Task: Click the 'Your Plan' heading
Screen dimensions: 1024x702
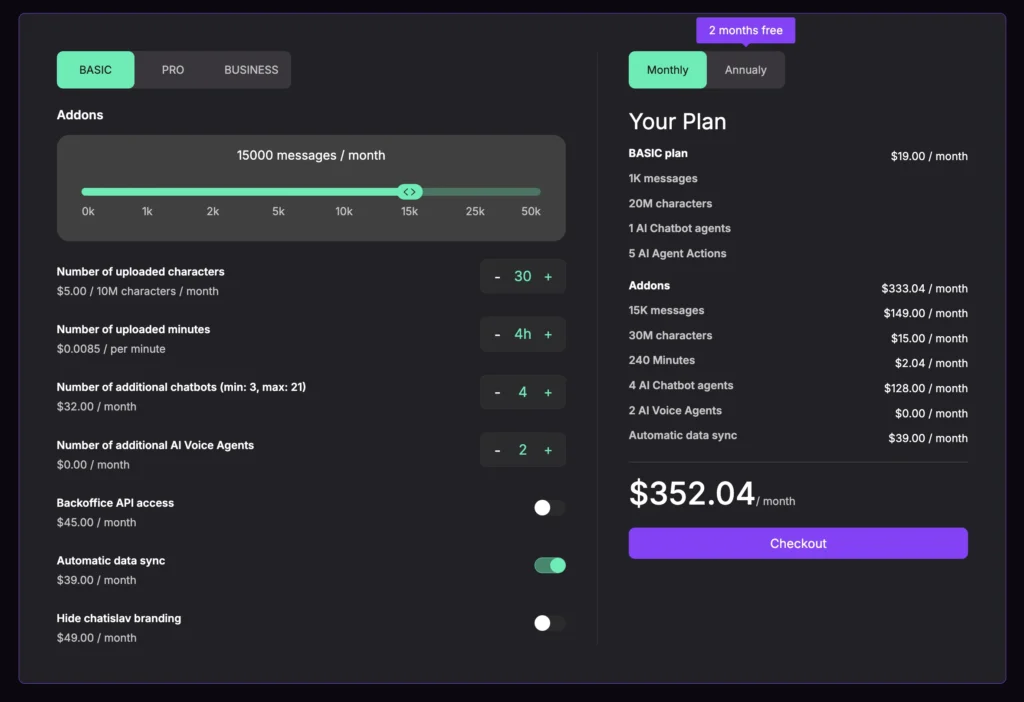Action: pyautogui.click(x=677, y=121)
